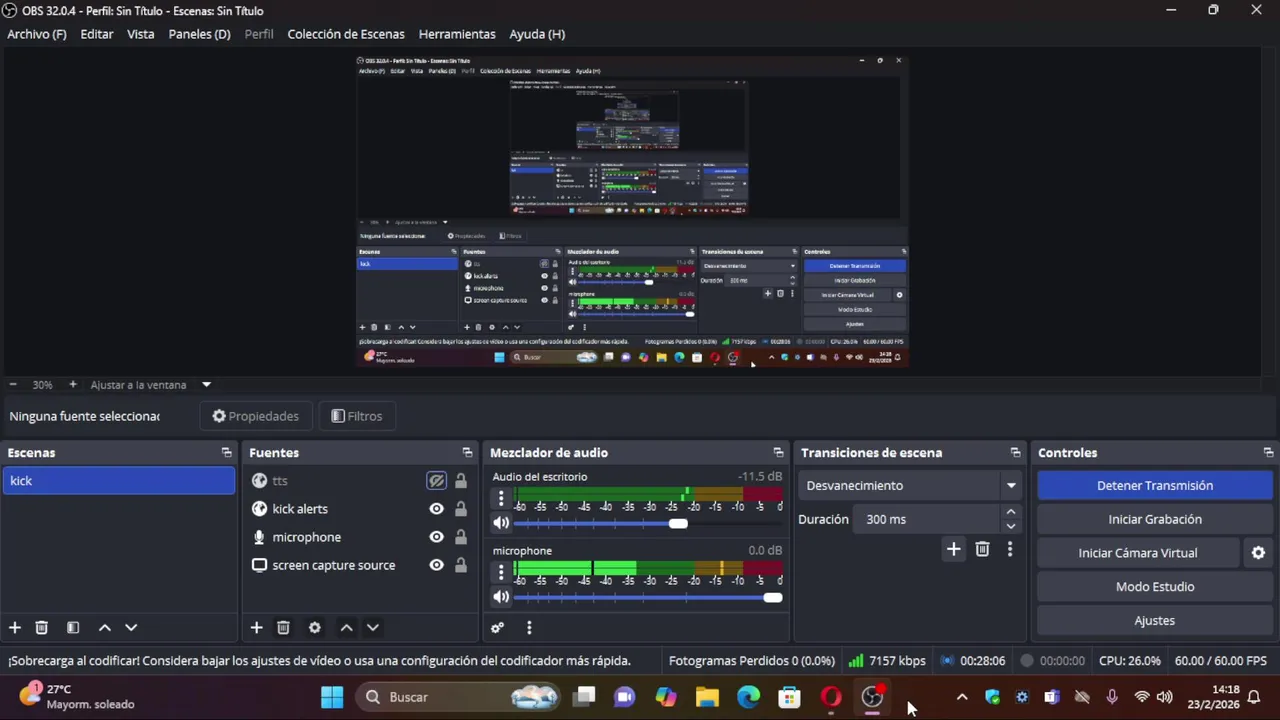Move source up arrow in Fuentes
Screen dimensions: 1280x720
coord(346,627)
